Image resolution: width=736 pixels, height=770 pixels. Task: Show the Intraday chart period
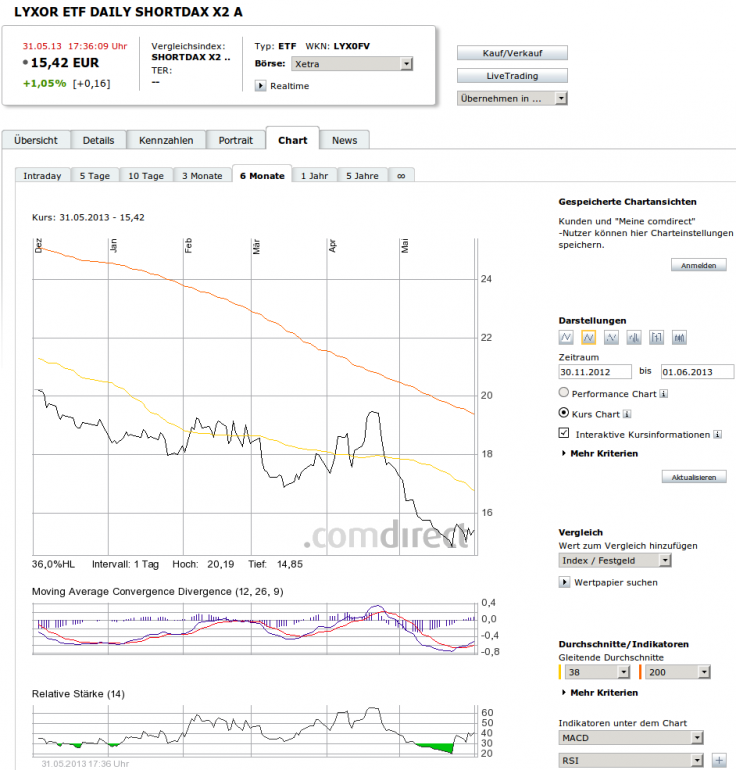(x=42, y=175)
